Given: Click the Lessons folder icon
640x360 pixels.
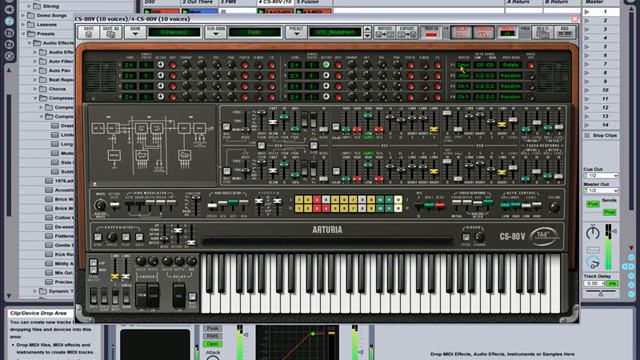Looking at the screenshot, I should pos(31,24).
